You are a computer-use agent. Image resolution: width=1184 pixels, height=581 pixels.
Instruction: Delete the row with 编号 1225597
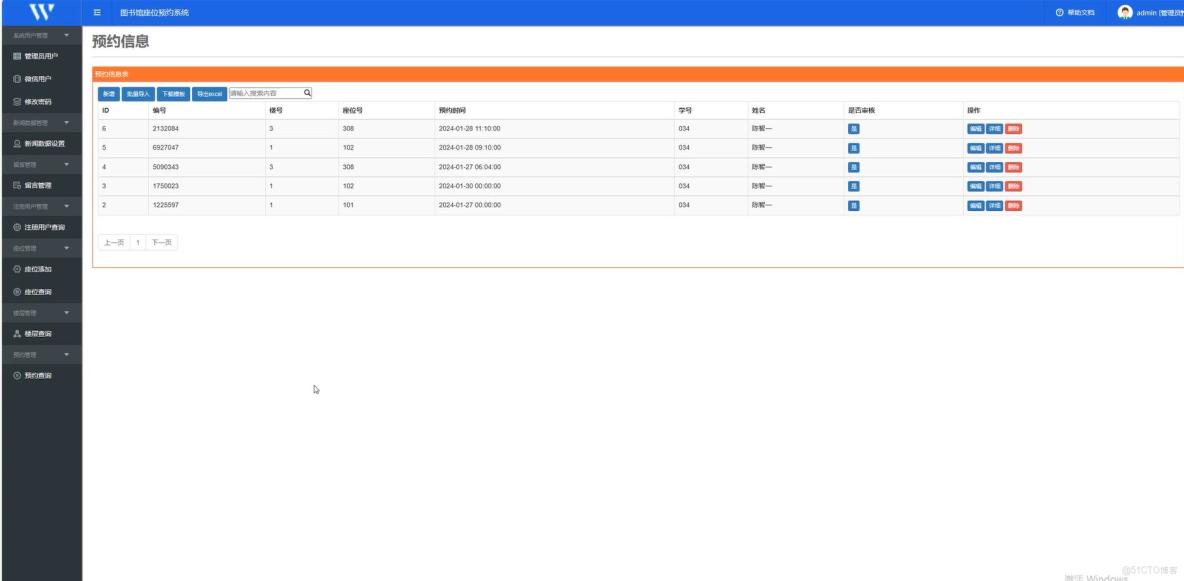point(1013,206)
